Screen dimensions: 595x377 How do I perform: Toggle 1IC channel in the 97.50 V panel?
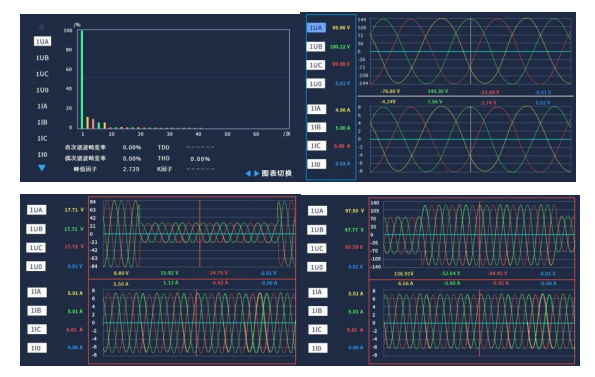click(317, 330)
